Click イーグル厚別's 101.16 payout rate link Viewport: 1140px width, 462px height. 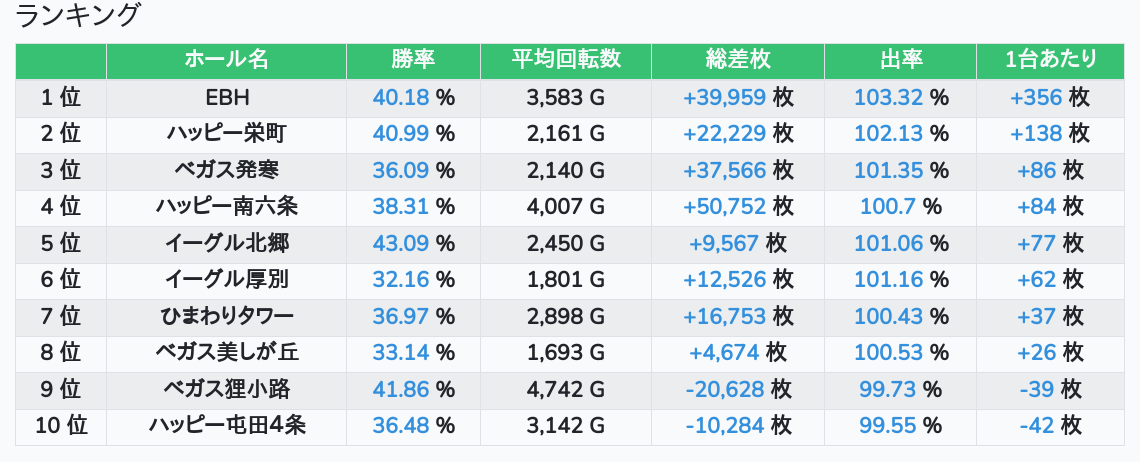click(886, 280)
